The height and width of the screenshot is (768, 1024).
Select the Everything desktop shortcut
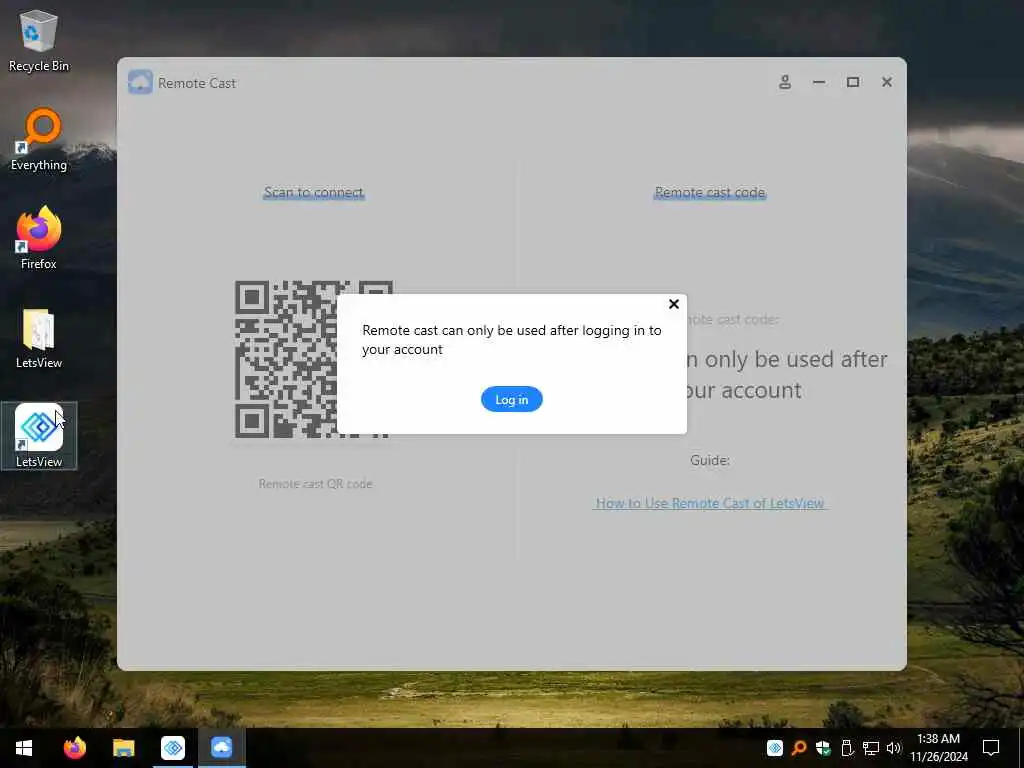[x=39, y=140]
